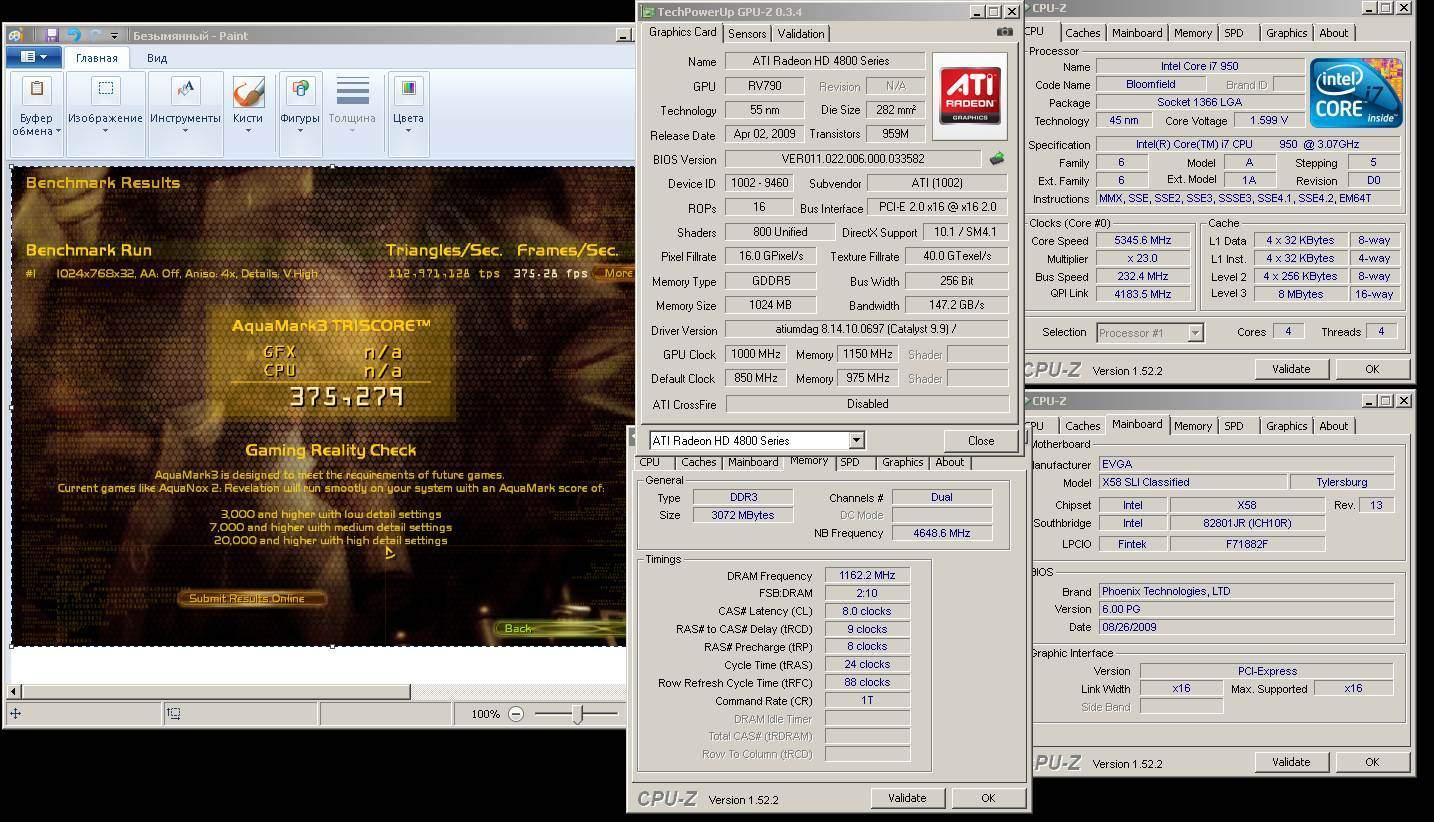This screenshot has height=822, width=1434.
Task: Click the Paint palette icon in the title bar
Action: click(15, 35)
